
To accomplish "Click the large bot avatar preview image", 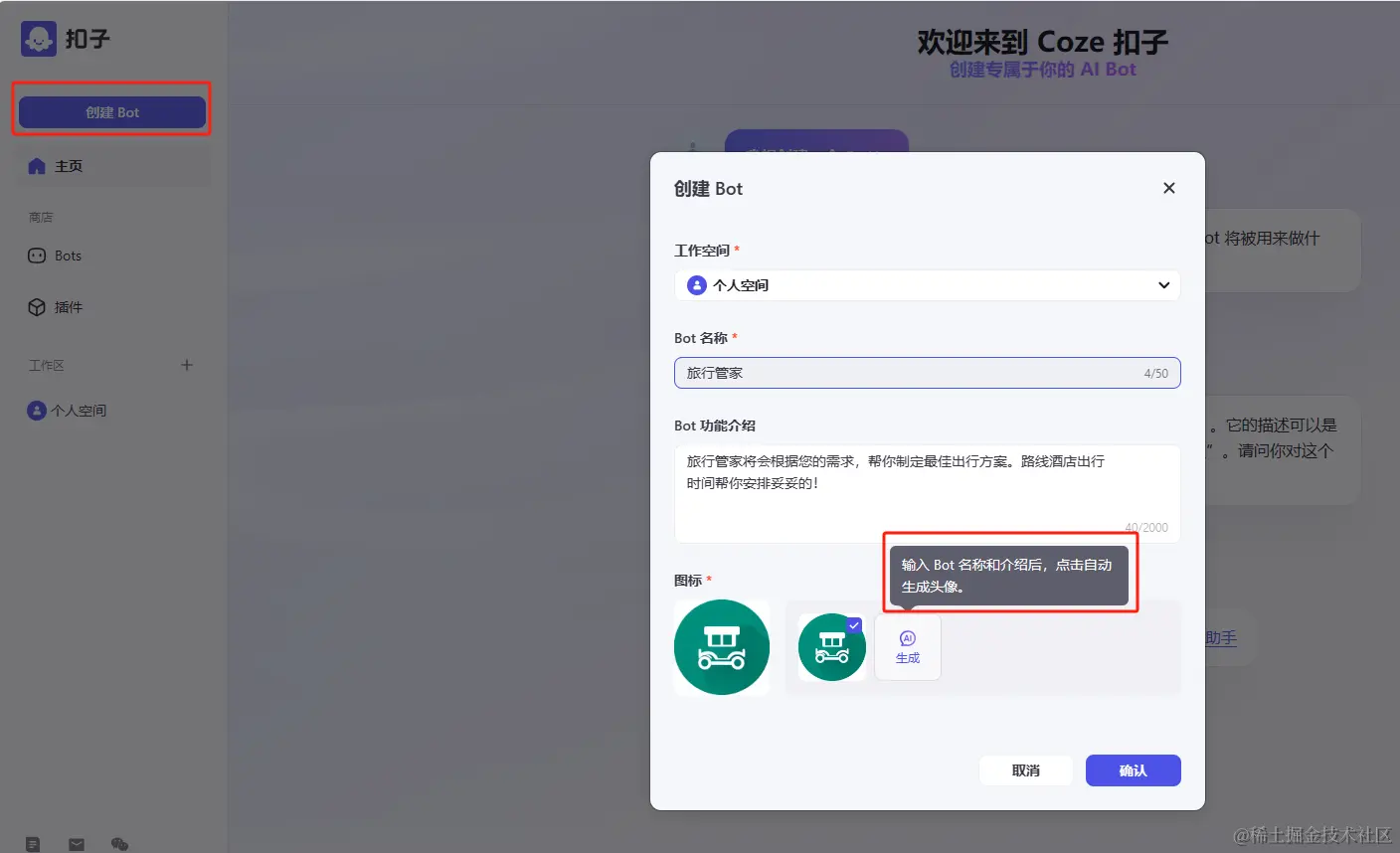I will click(722, 647).
